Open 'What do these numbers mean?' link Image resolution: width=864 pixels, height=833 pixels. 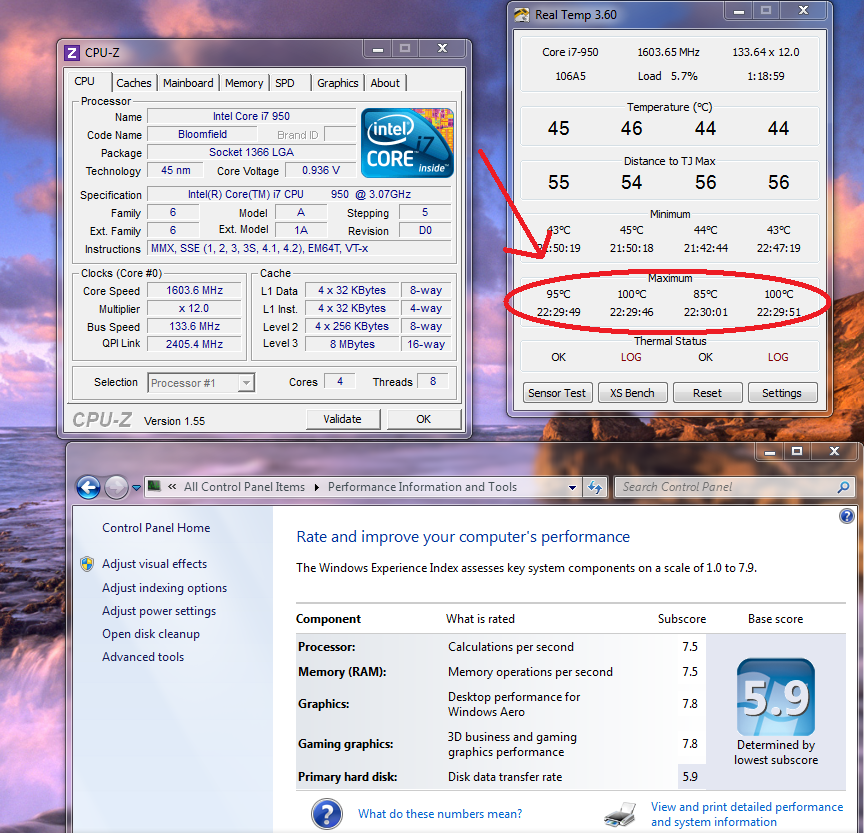pos(440,814)
